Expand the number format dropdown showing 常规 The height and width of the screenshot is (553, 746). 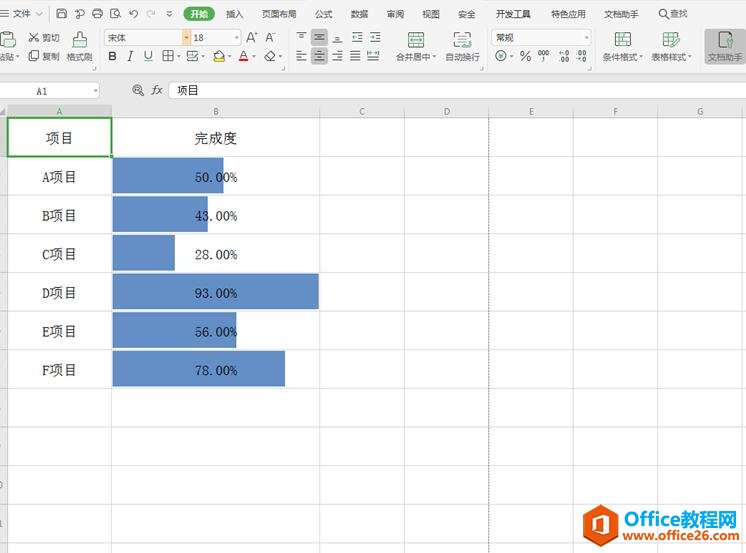[x=587, y=37]
